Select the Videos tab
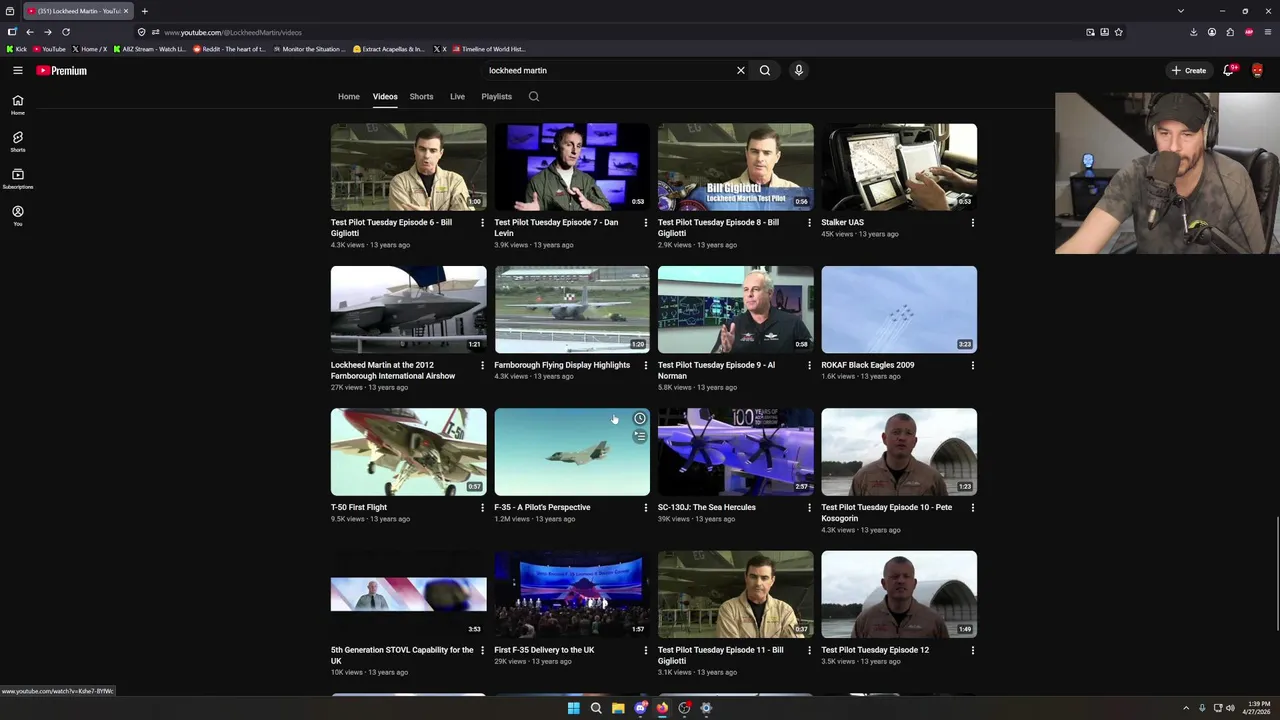This screenshot has height=720, width=1280. coord(385,97)
